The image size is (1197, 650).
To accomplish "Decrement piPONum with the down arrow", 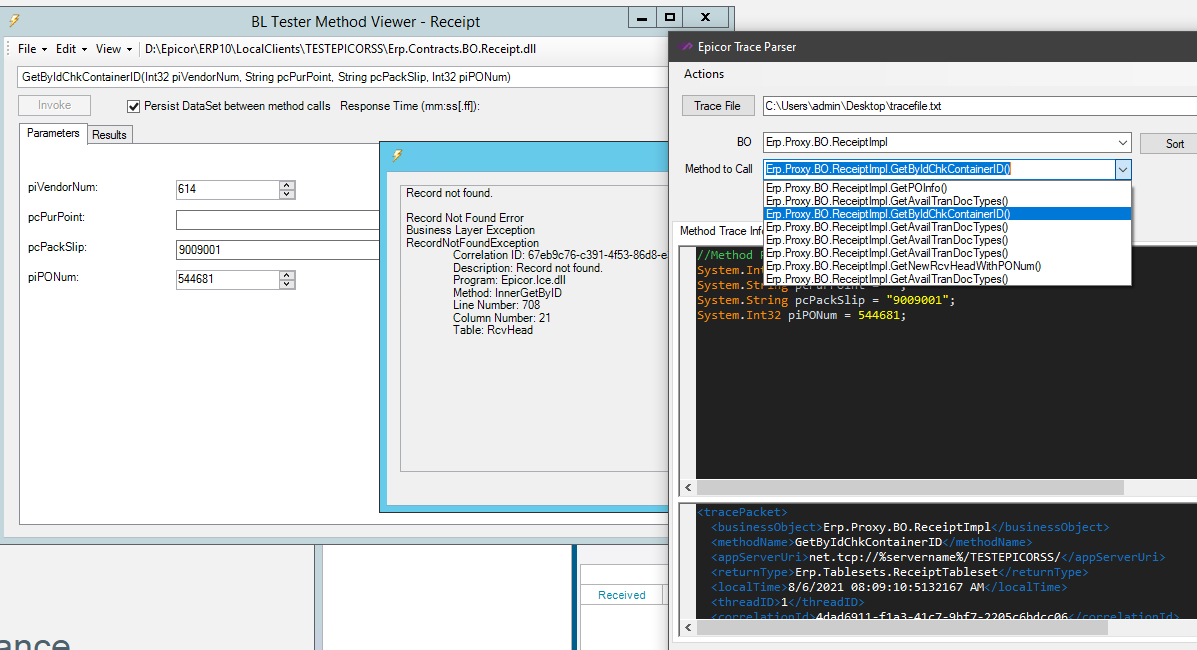I will tap(287, 284).
